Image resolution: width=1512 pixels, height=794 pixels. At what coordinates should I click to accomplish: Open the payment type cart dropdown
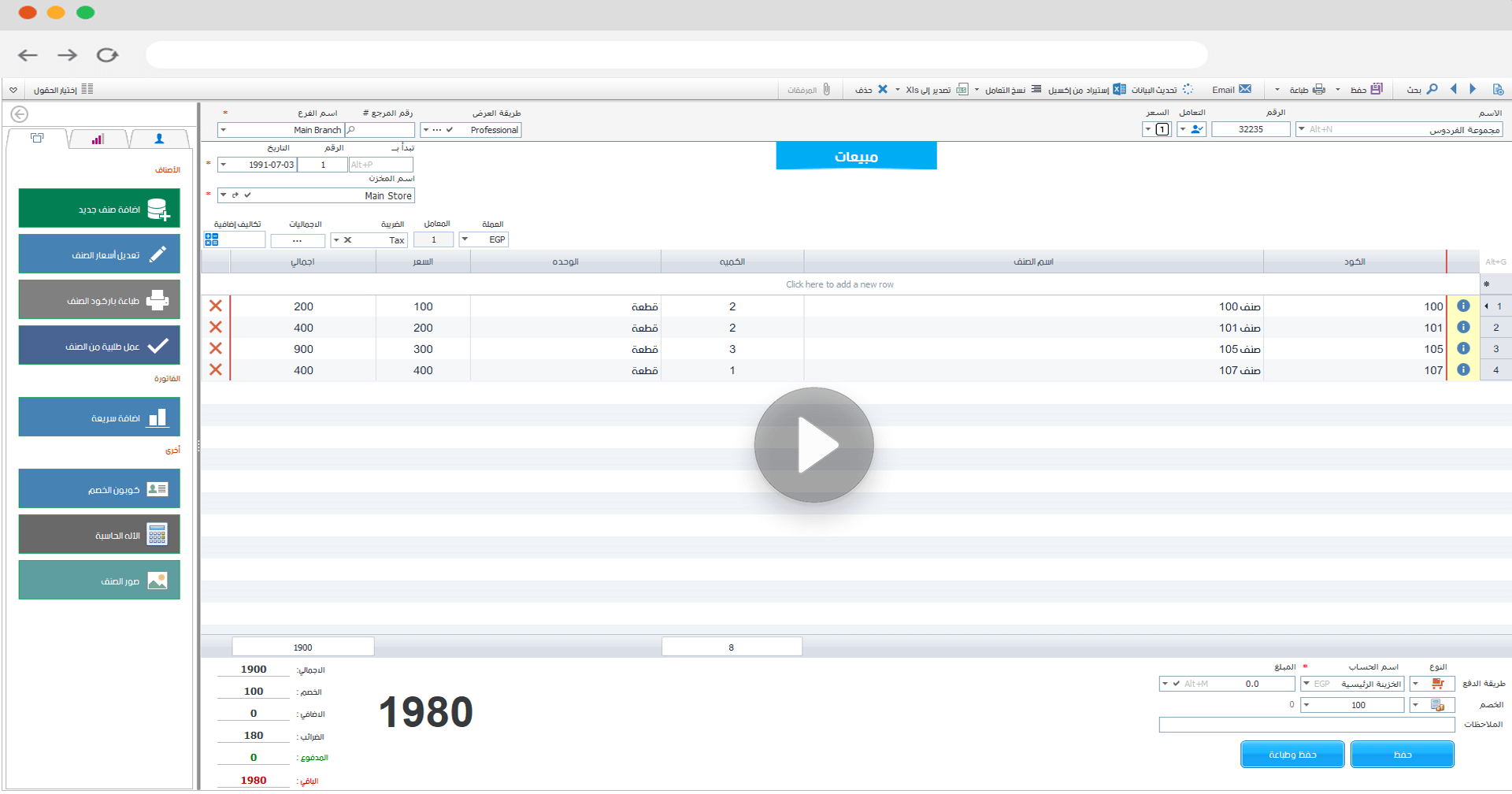(1415, 684)
